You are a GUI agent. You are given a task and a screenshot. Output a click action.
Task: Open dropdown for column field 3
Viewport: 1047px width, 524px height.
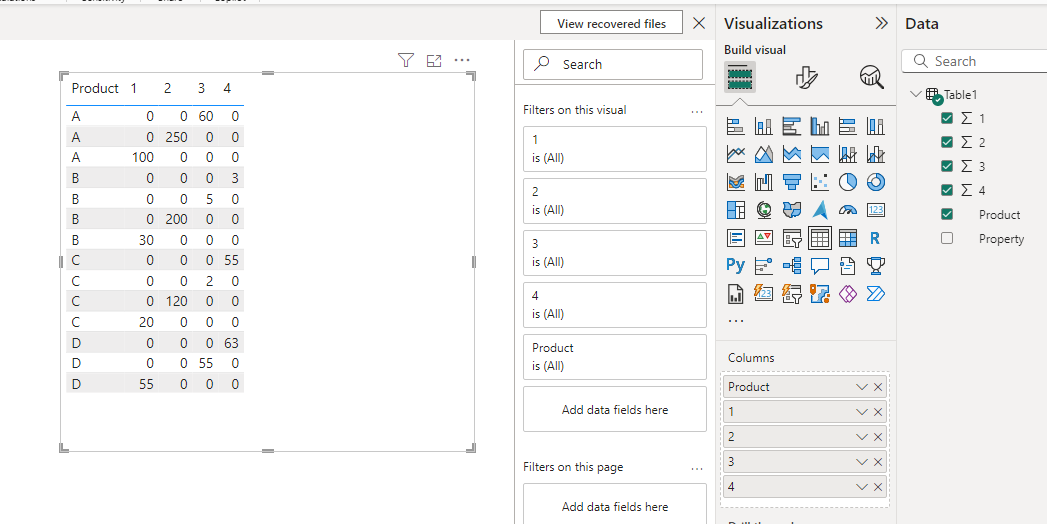click(861, 462)
